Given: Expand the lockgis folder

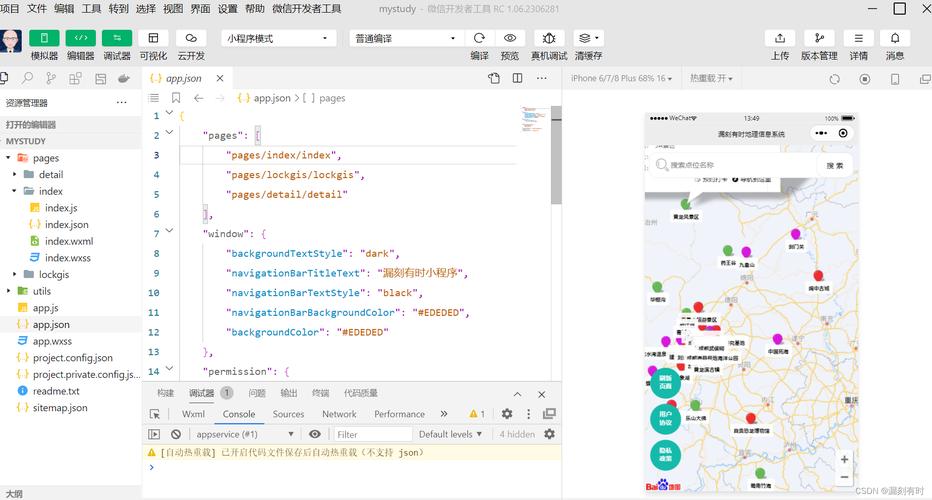Looking at the screenshot, I should (15, 274).
